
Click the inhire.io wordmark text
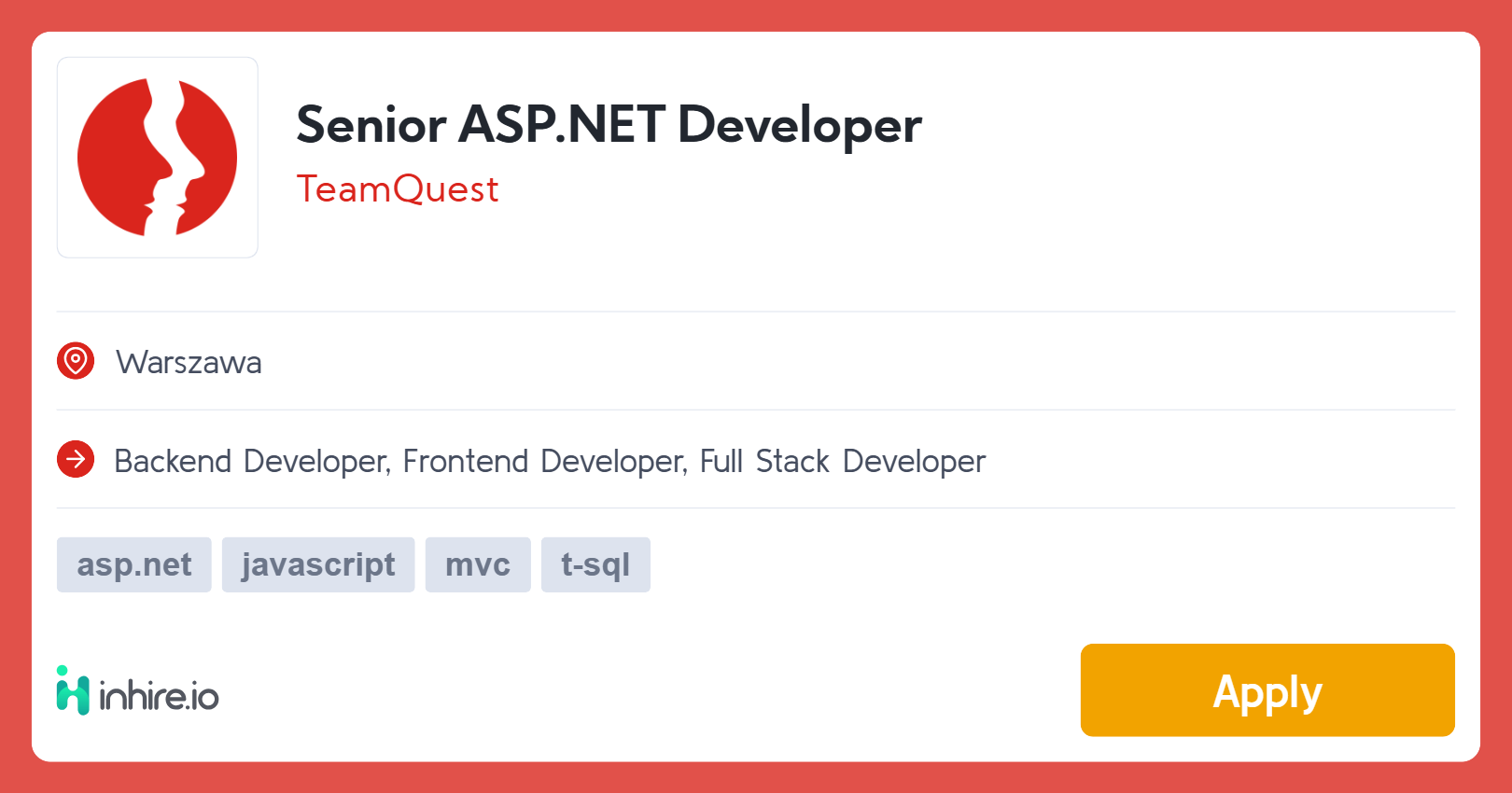[159, 696]
